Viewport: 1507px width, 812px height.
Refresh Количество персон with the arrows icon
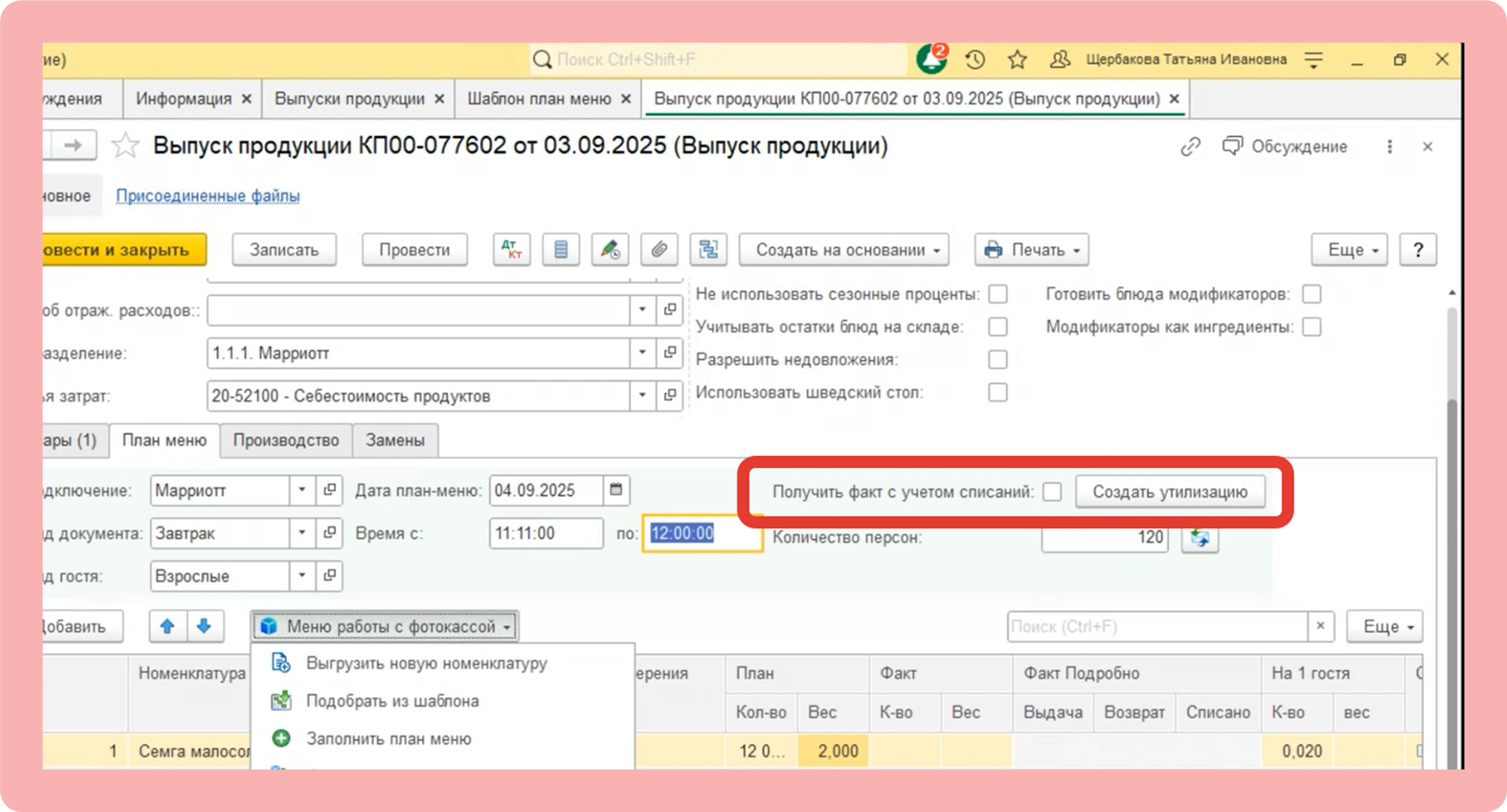pos(1200,537)
